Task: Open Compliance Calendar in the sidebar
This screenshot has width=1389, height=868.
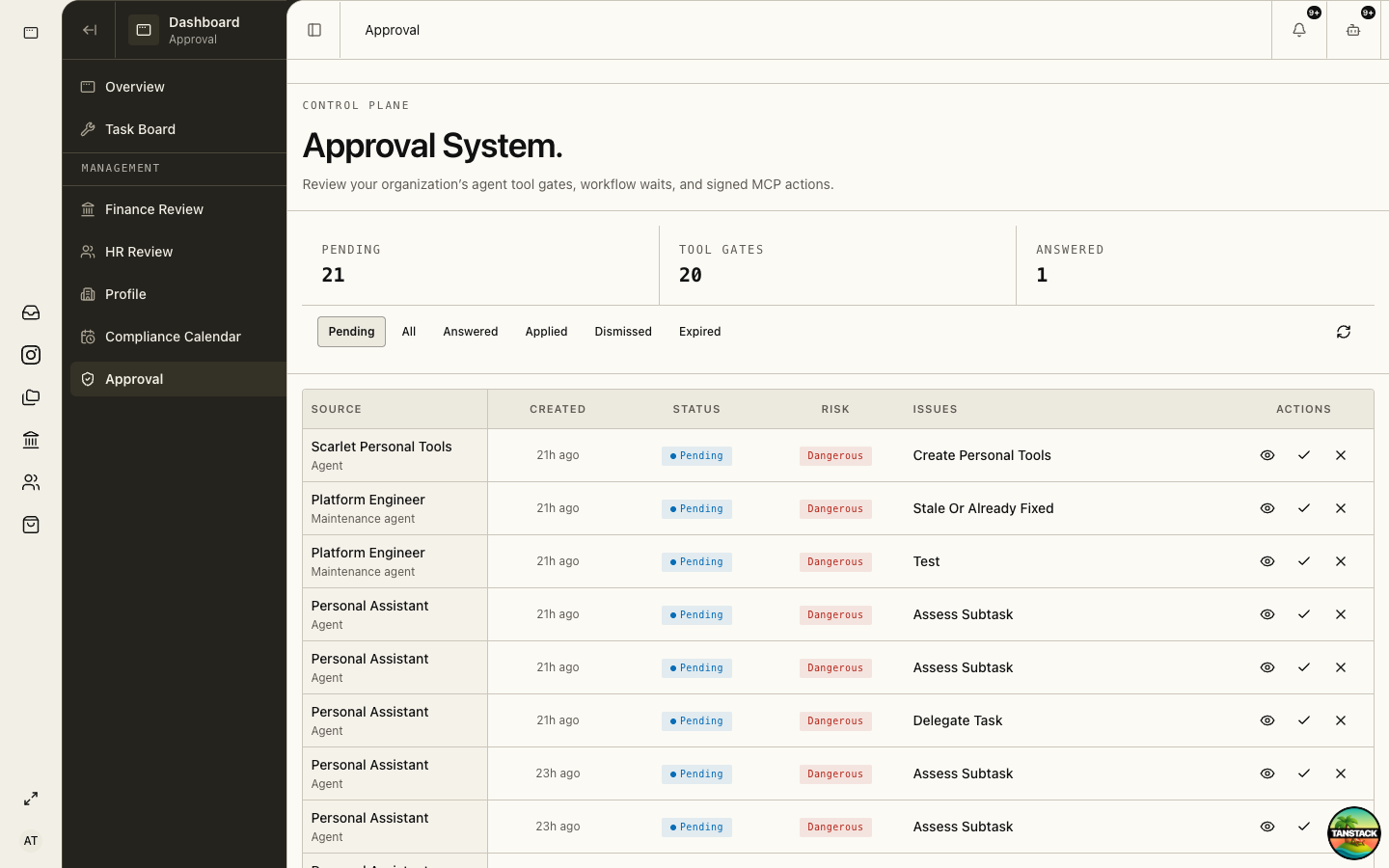Action: (178, 337)
